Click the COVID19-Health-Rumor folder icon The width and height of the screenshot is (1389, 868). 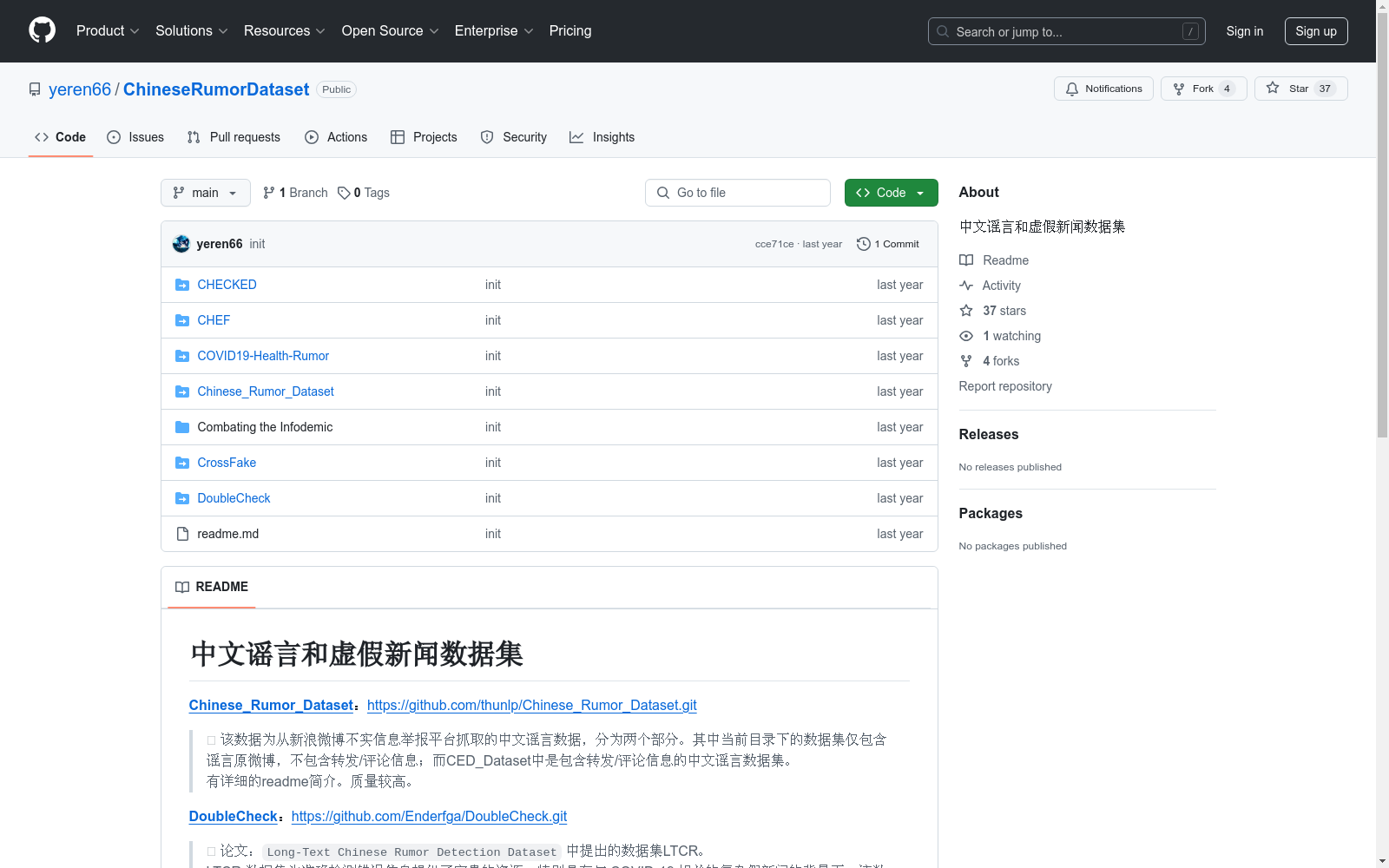182,356
